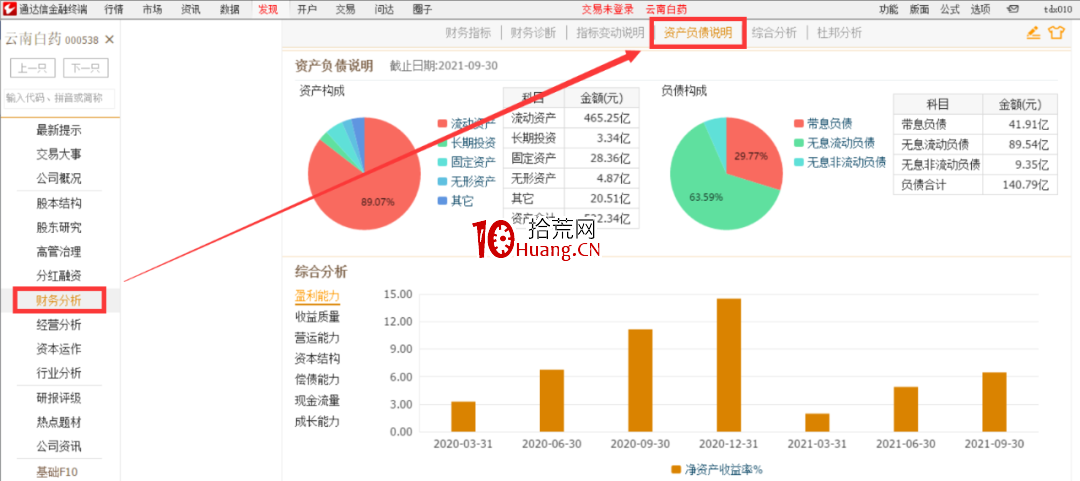Switch to the 杜邦分析 tab

839,33
